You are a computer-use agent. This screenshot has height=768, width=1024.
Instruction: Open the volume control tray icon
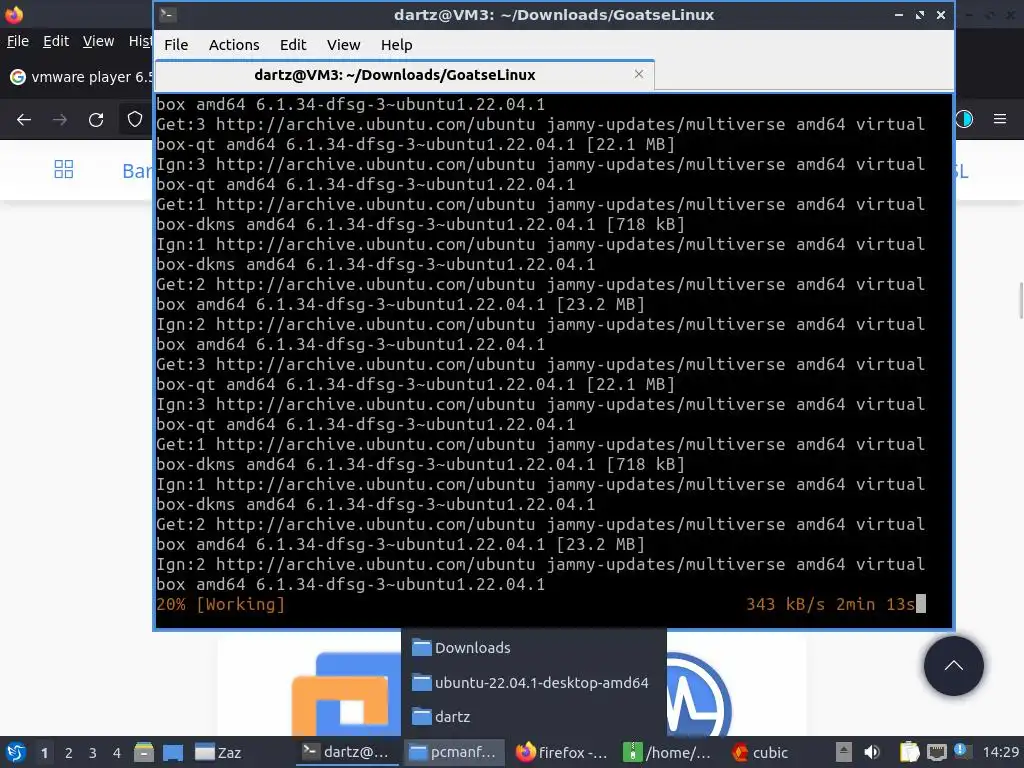(872, 752)
